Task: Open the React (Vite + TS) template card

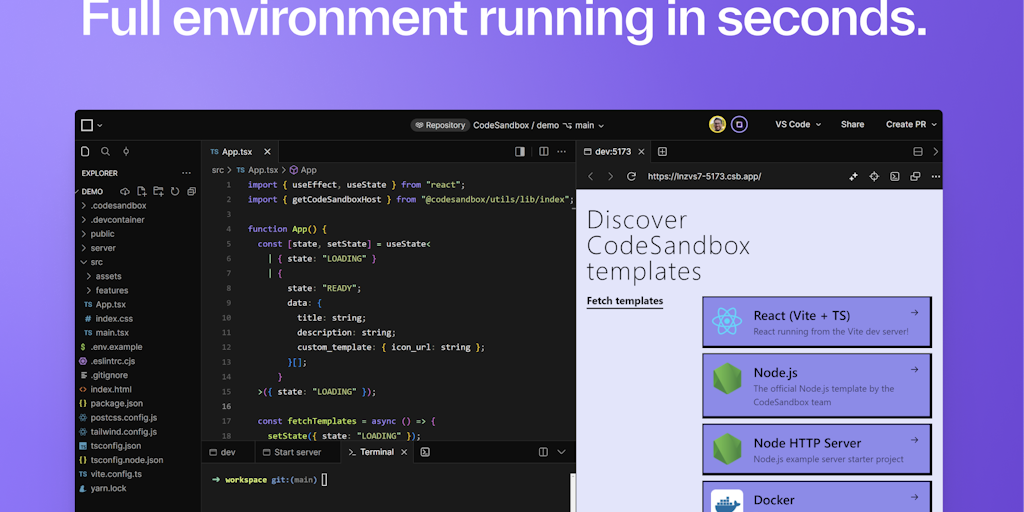Action: coord(817,322)
